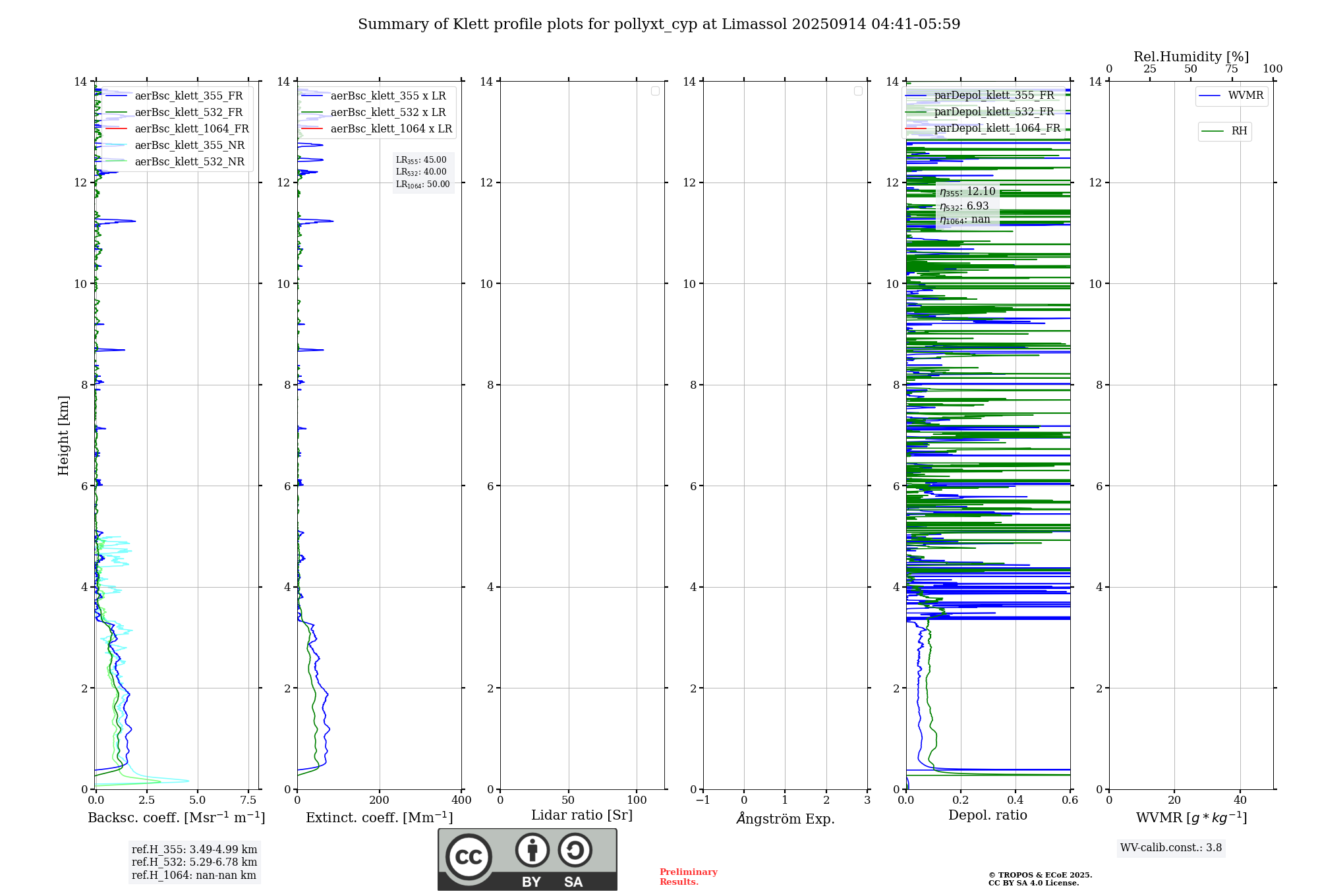Click the Creative Commons CC logo icon
Screen dimensions: 1318x896
[469, 856]
